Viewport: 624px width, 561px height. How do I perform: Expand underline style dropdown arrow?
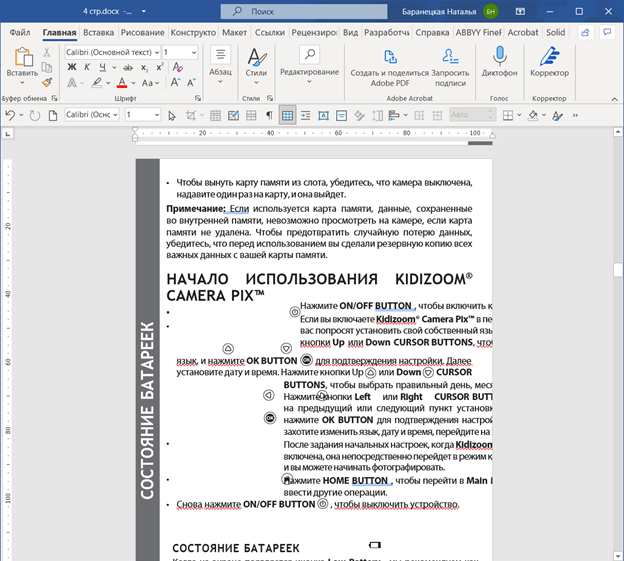pos(114,68)
